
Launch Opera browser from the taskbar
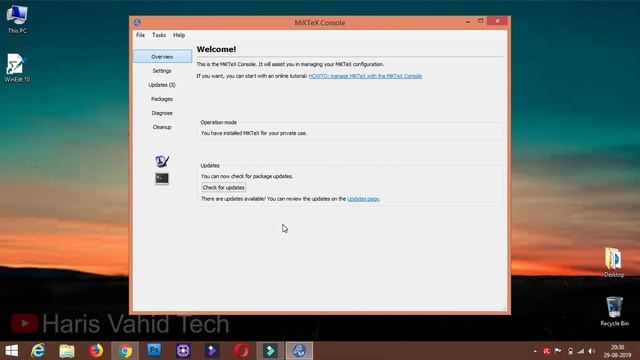[241, 351]
